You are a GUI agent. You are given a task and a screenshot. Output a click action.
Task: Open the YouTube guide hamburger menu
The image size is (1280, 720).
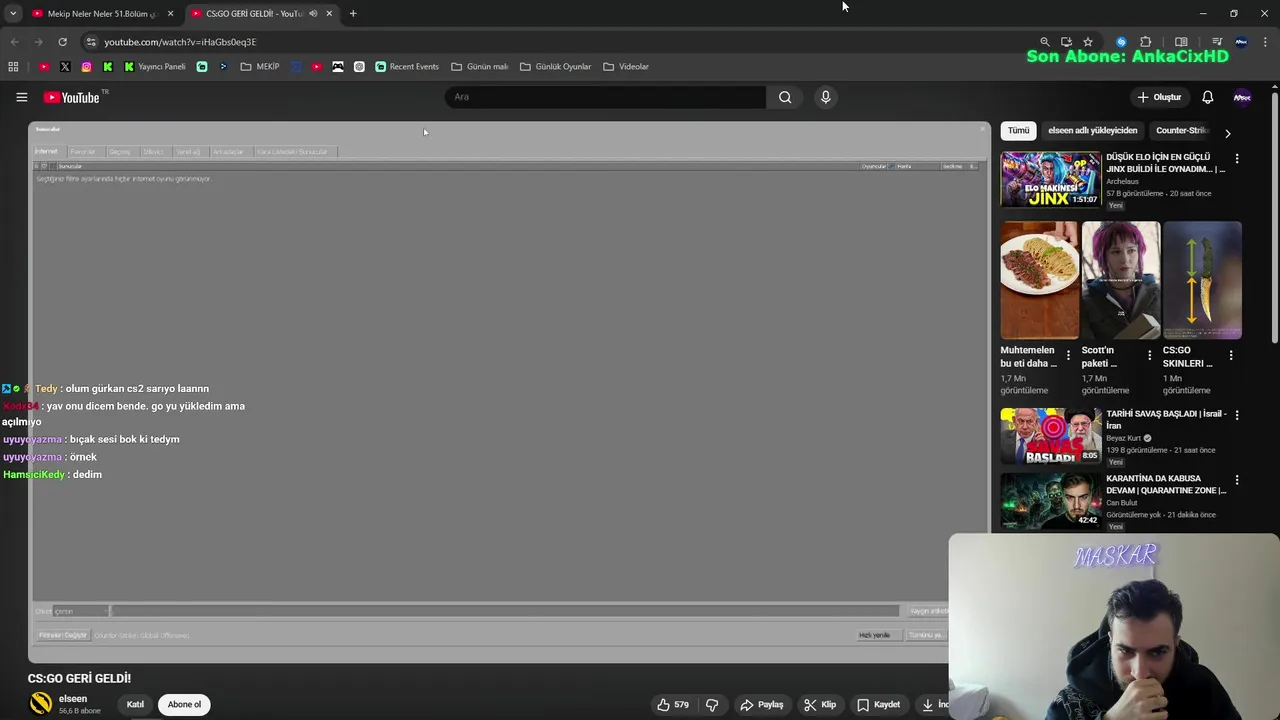point(21,97)
